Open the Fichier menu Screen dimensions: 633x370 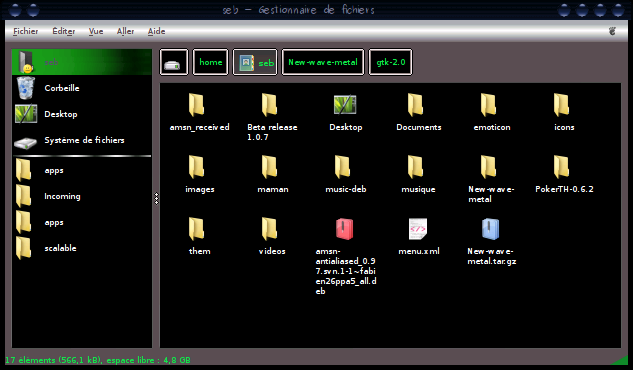pyautogui.click(x=25, y=31)
